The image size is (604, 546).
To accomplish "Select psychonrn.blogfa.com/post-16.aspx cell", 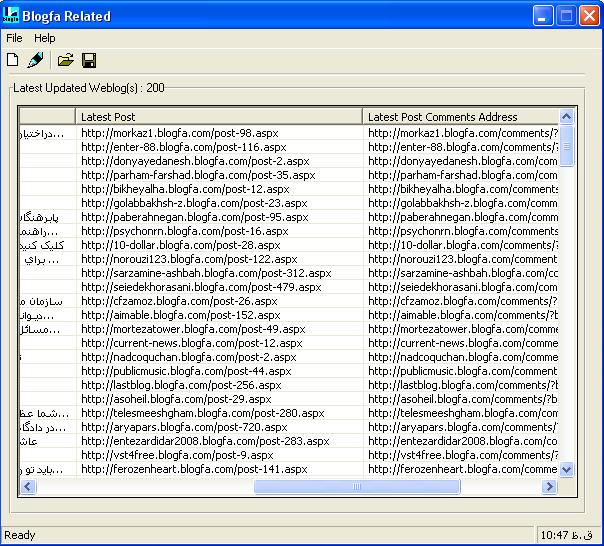I will coord(219,231).
